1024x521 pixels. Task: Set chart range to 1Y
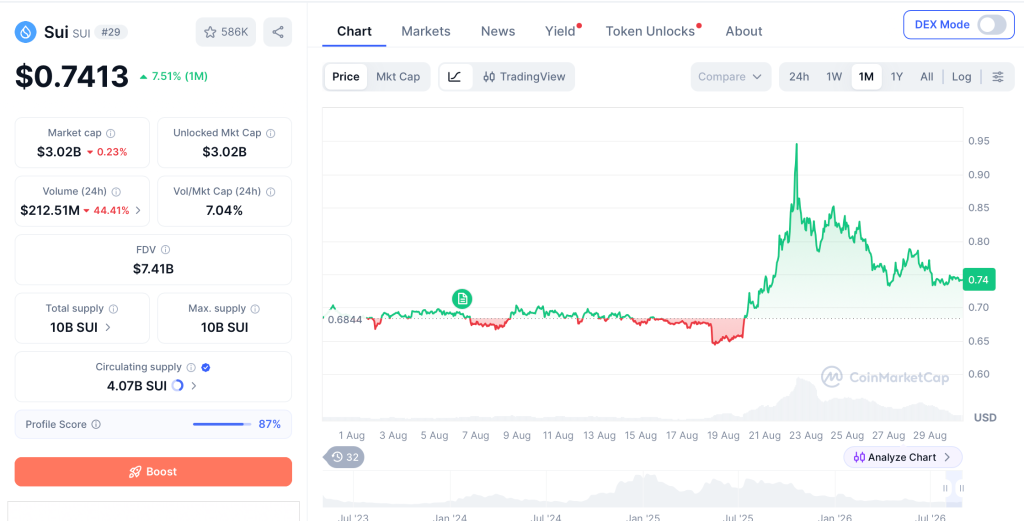[x=897, y=77]
